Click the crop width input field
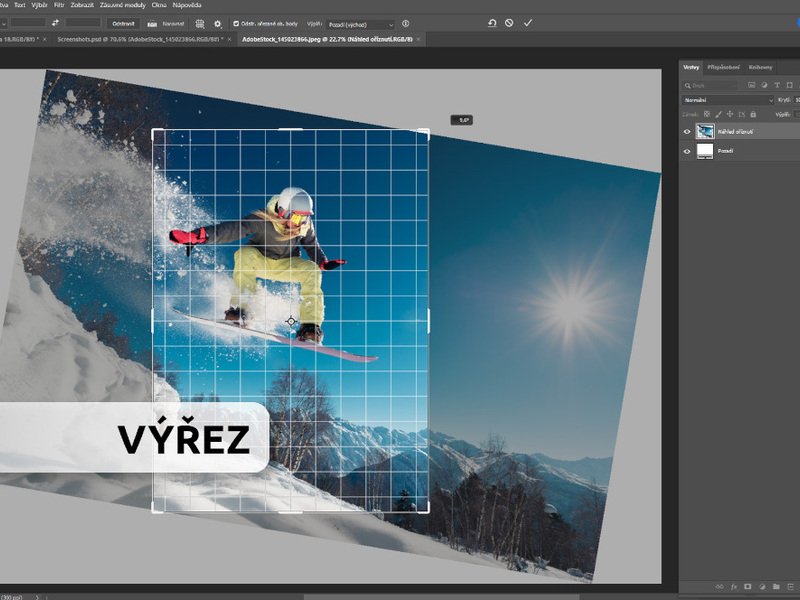800x600 pixels. click(x=29, y=23)
